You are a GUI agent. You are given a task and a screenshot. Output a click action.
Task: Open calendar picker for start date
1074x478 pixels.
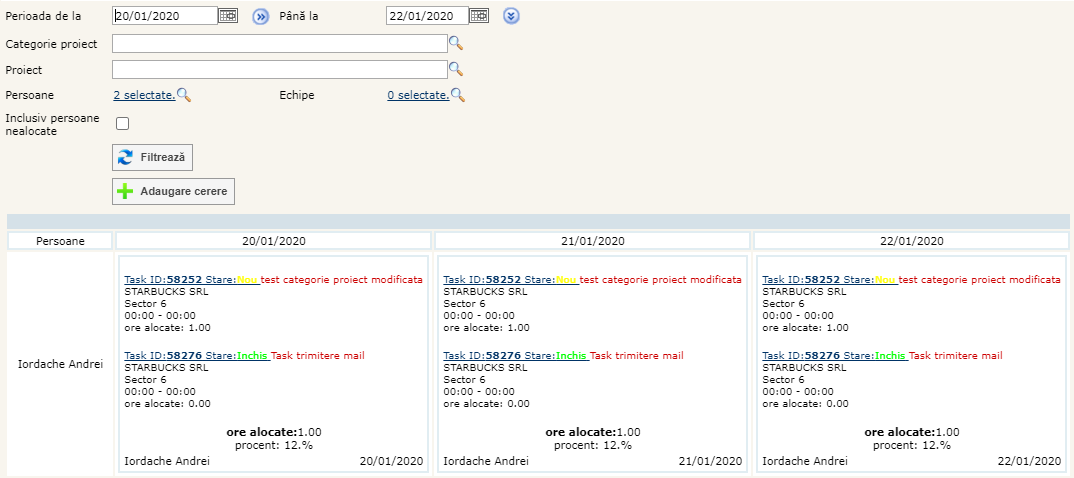point(228,16)
